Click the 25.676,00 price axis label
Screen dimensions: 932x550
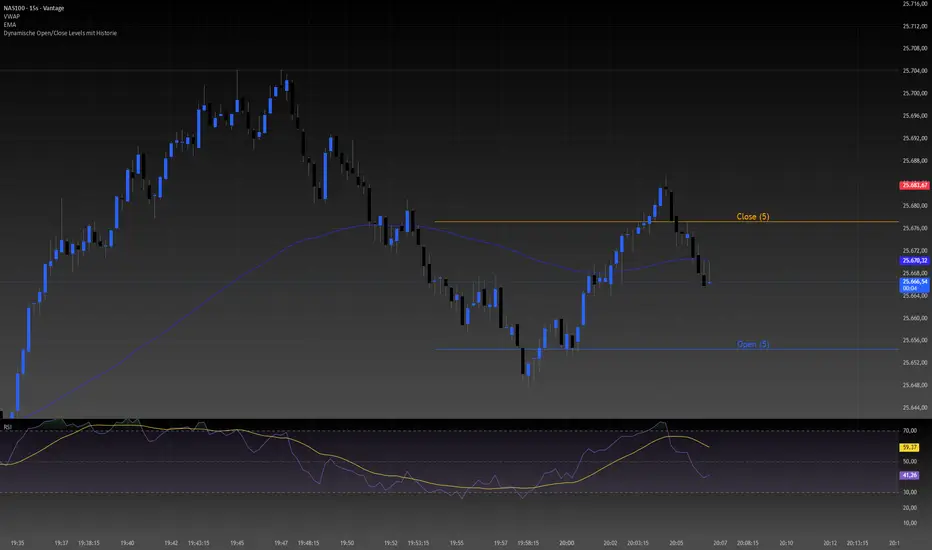[915, 228]
